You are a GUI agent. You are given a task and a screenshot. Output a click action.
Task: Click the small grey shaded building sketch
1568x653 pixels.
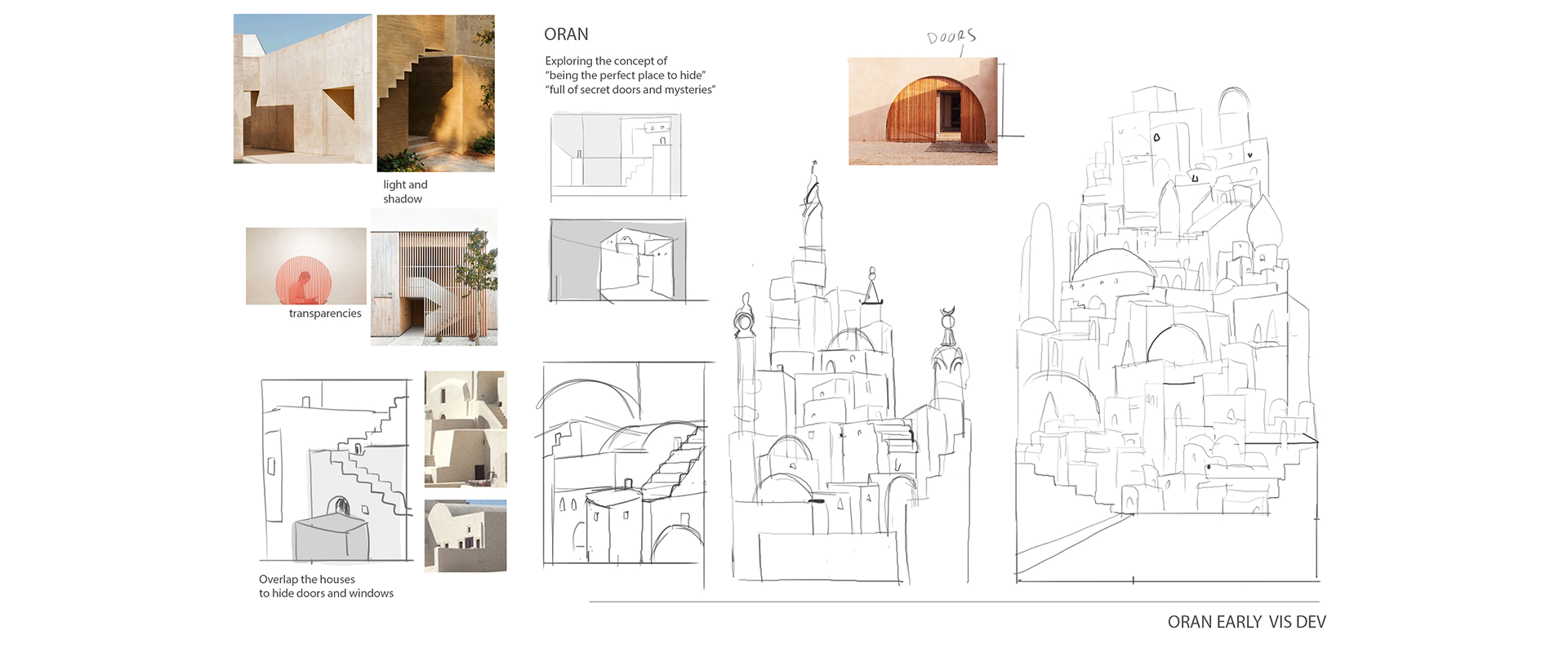pyautogui.click(x=619, y=260)
